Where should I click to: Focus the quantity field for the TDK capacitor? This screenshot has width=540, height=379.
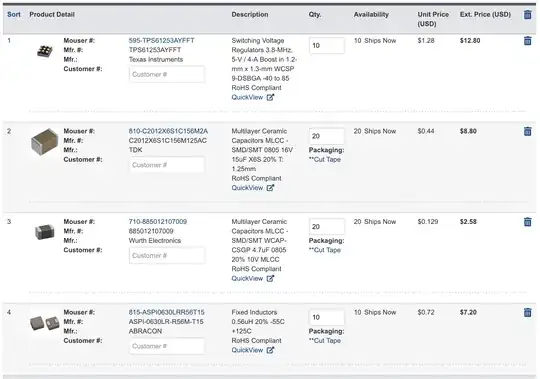coord(327,136)
